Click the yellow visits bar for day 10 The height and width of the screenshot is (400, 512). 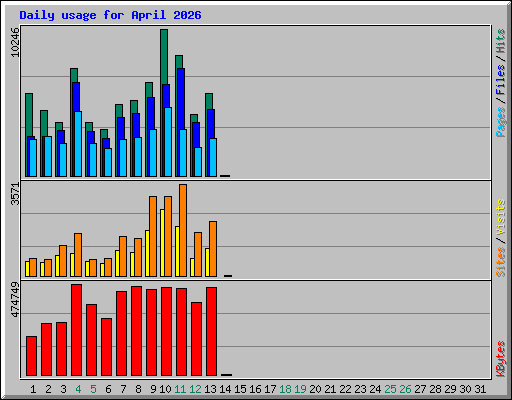[162, 243]
